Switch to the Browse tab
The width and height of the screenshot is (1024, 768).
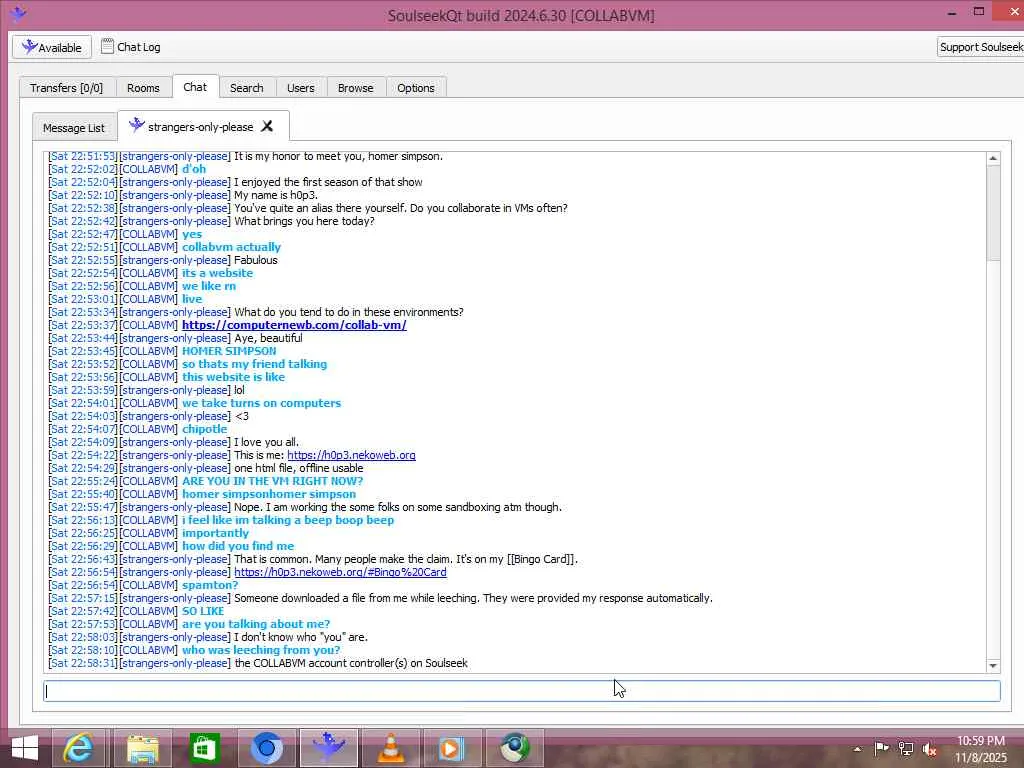(x=355, y=88)
